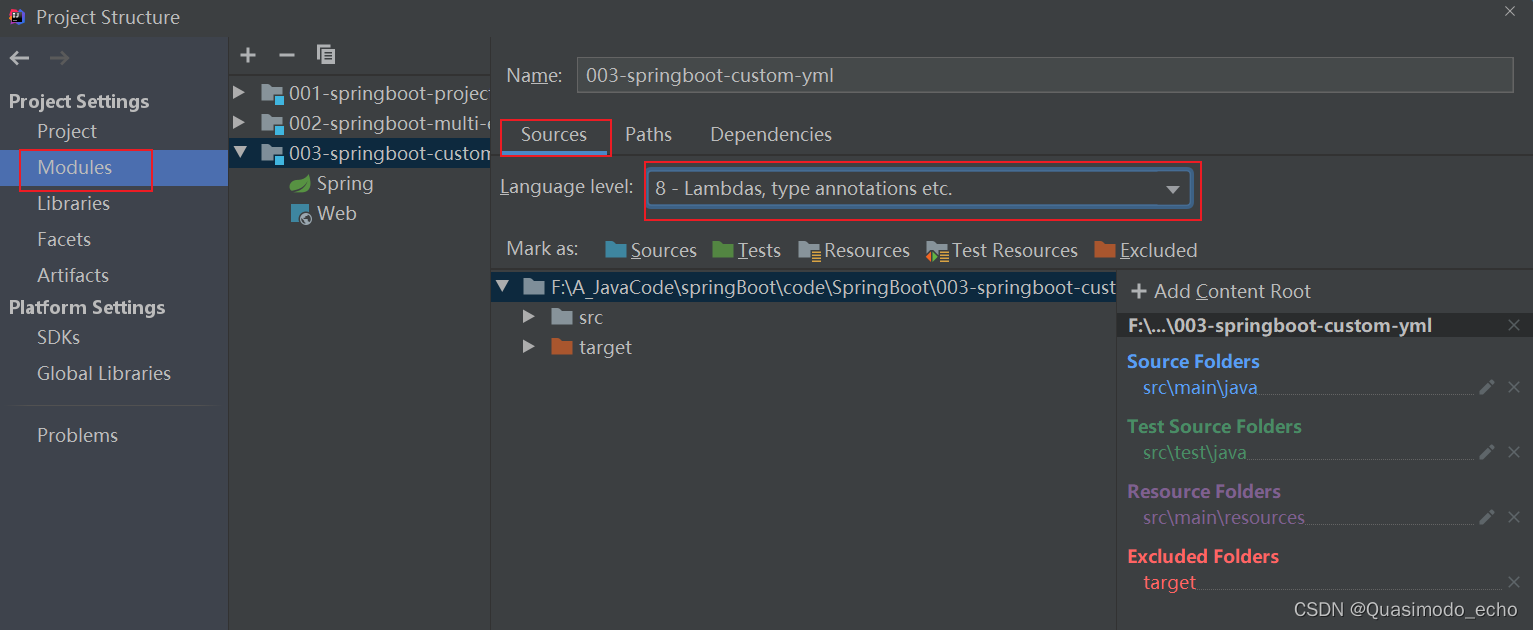Remove selected module with minus icon
Image resolution: width=1533 pixels, height=630 pixels.
[x=287, y=55]
